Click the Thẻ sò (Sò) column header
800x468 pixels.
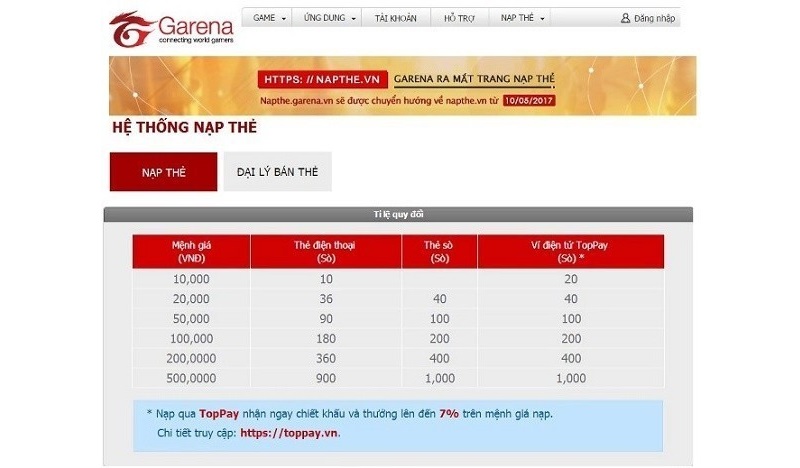point(439,252)
